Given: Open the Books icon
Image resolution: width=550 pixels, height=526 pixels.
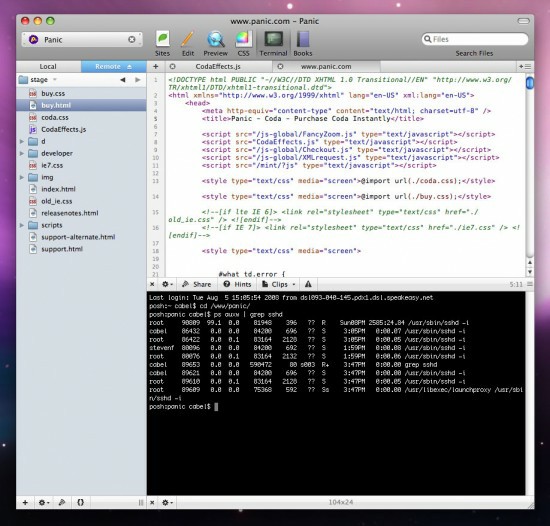Looking at the screenshot, I should coord(303,39).
